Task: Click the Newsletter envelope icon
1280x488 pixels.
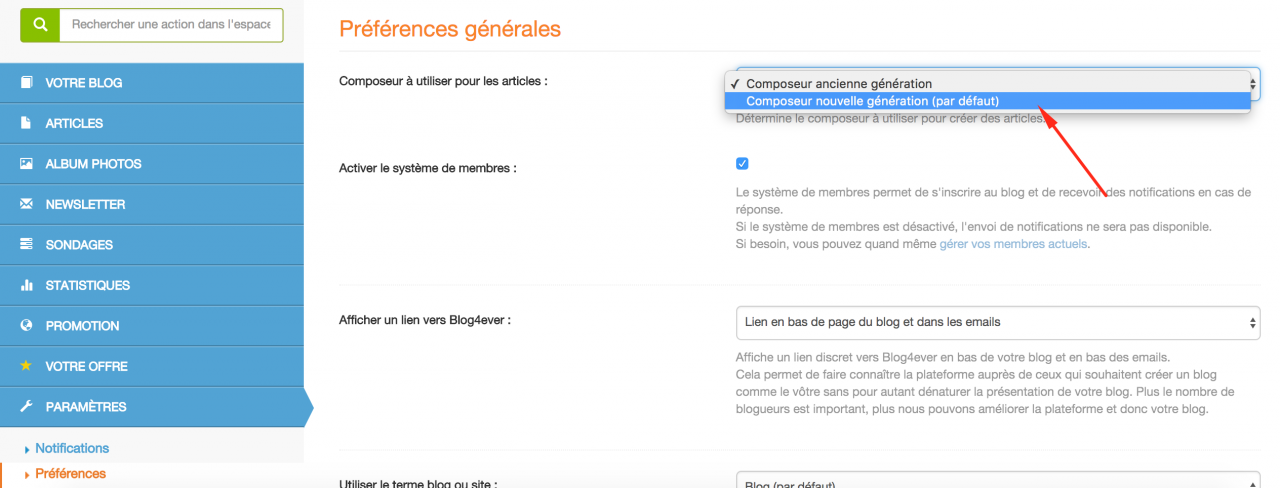Action: coord(26,204)
